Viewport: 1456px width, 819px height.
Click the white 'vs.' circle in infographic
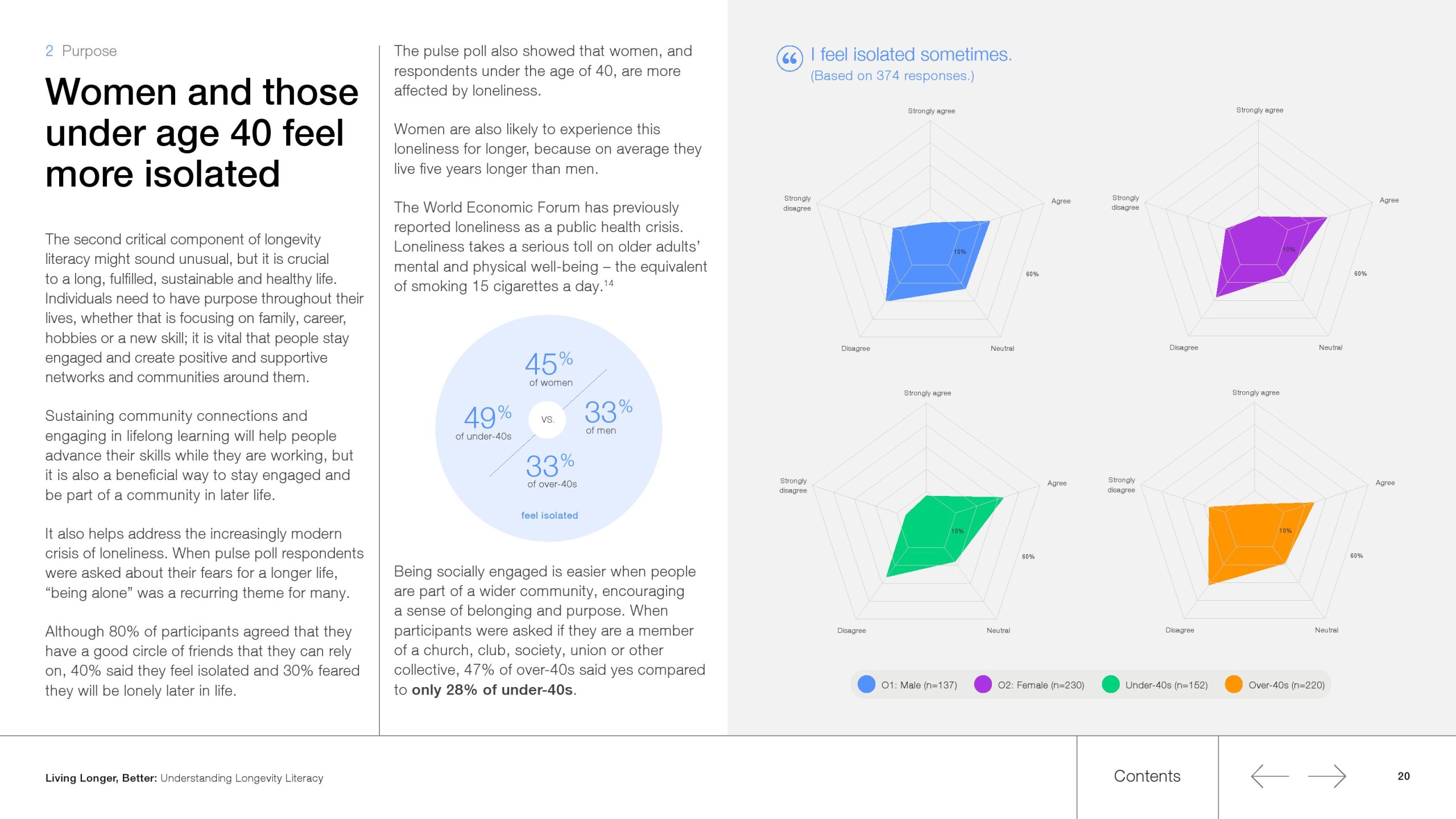[x=547, y=420]
